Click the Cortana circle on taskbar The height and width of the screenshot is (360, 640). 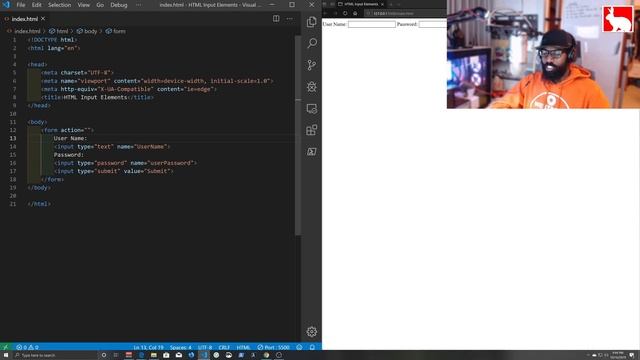104,355
